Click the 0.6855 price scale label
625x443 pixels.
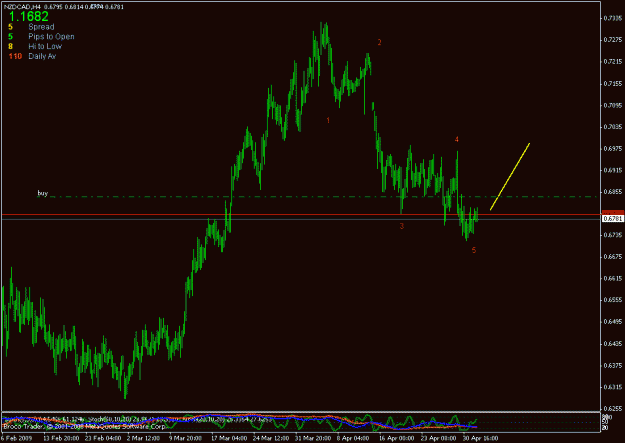(x=613, y=192)
